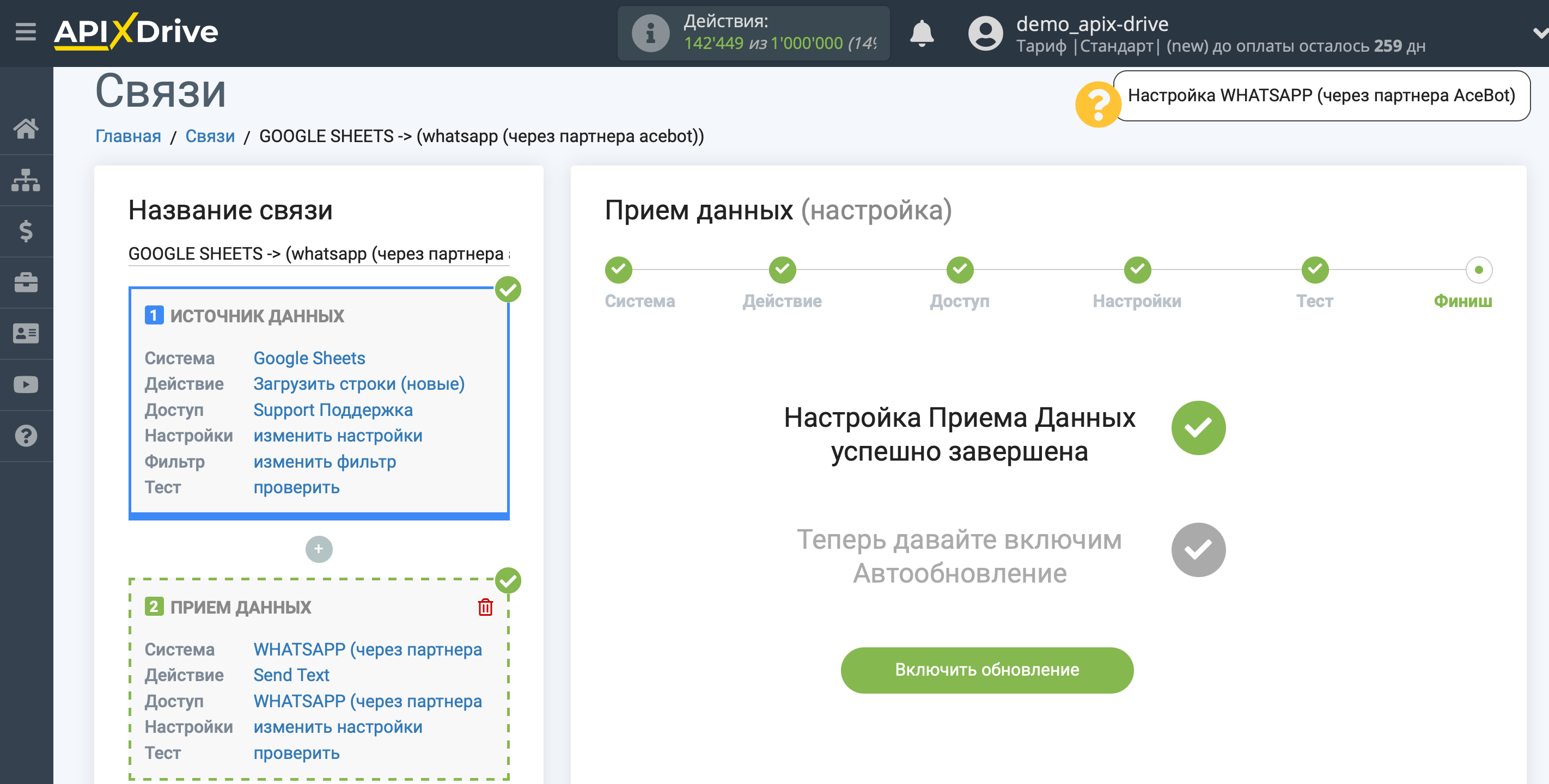Open Загрузить строки (новые) action link
This screenshot has height=784, width=1549.
359,384
